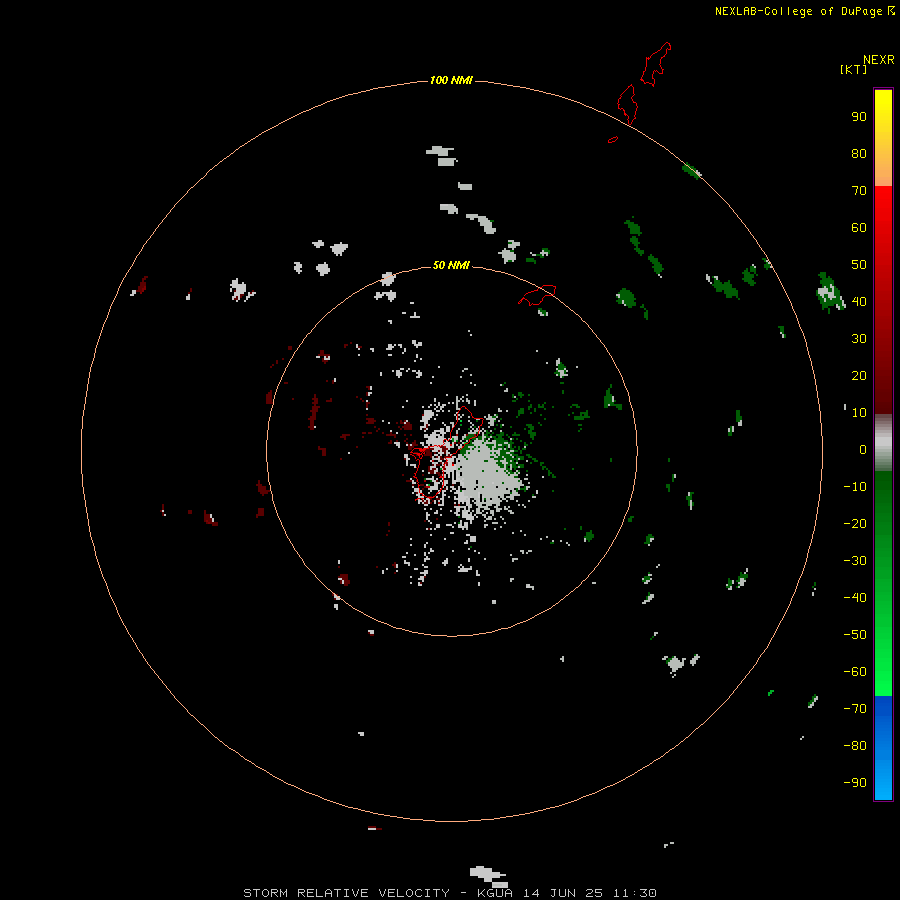
Task: Click the 0 knot scale label
Action: click(x=863, y=449)
